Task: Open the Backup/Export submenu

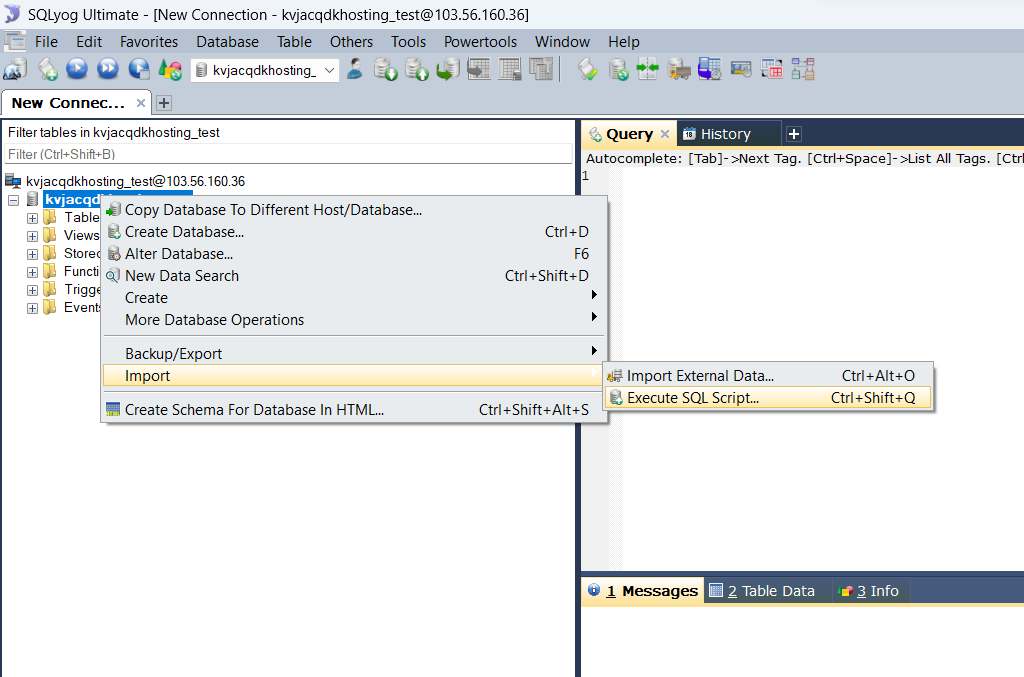Action: [354, 354]
